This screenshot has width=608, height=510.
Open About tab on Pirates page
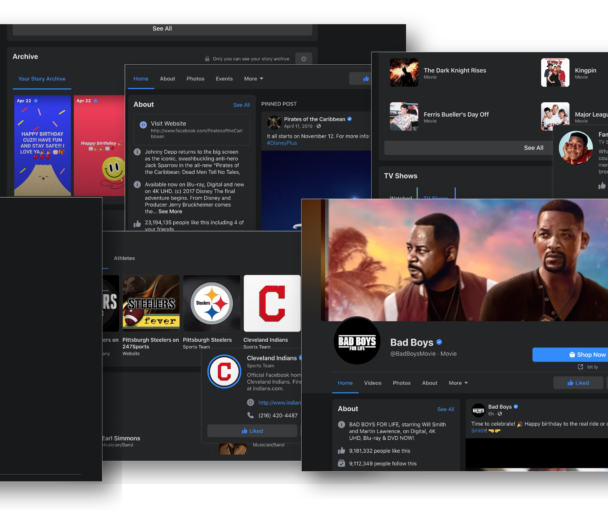[168, 79]
